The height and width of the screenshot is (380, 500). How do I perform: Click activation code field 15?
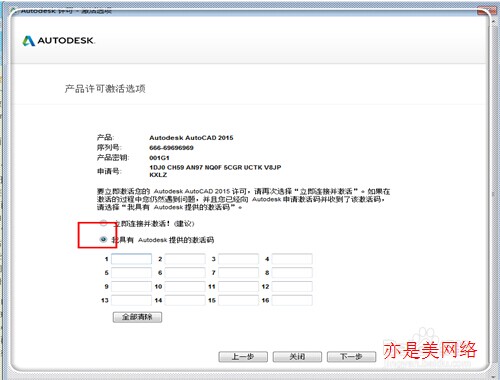click(x=239, y=300)
